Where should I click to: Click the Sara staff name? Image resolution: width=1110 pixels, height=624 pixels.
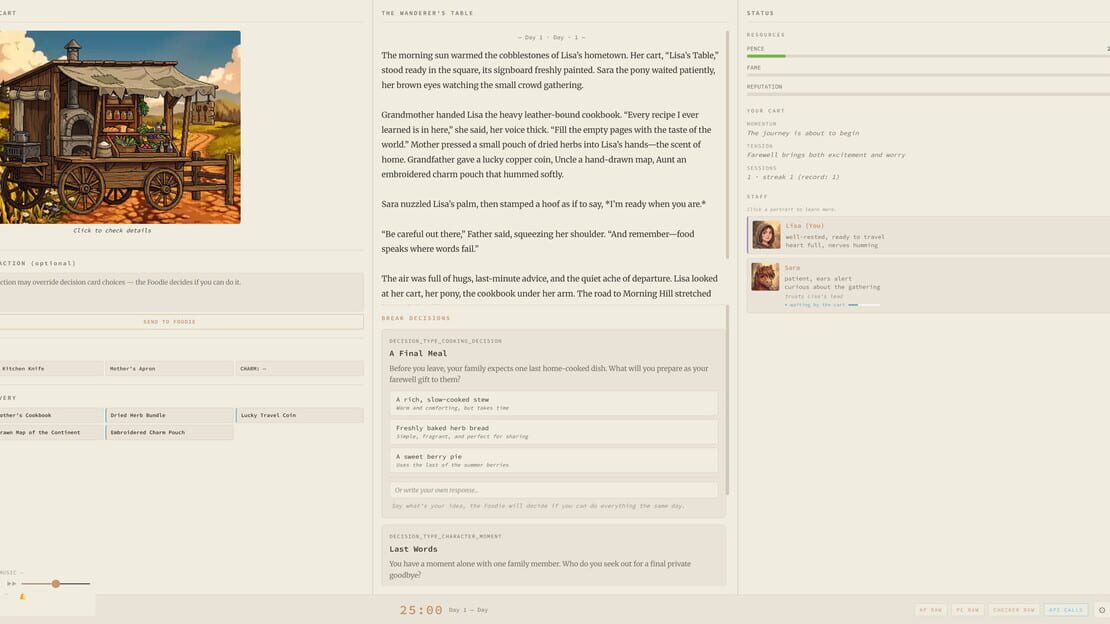tap(792, 268)
